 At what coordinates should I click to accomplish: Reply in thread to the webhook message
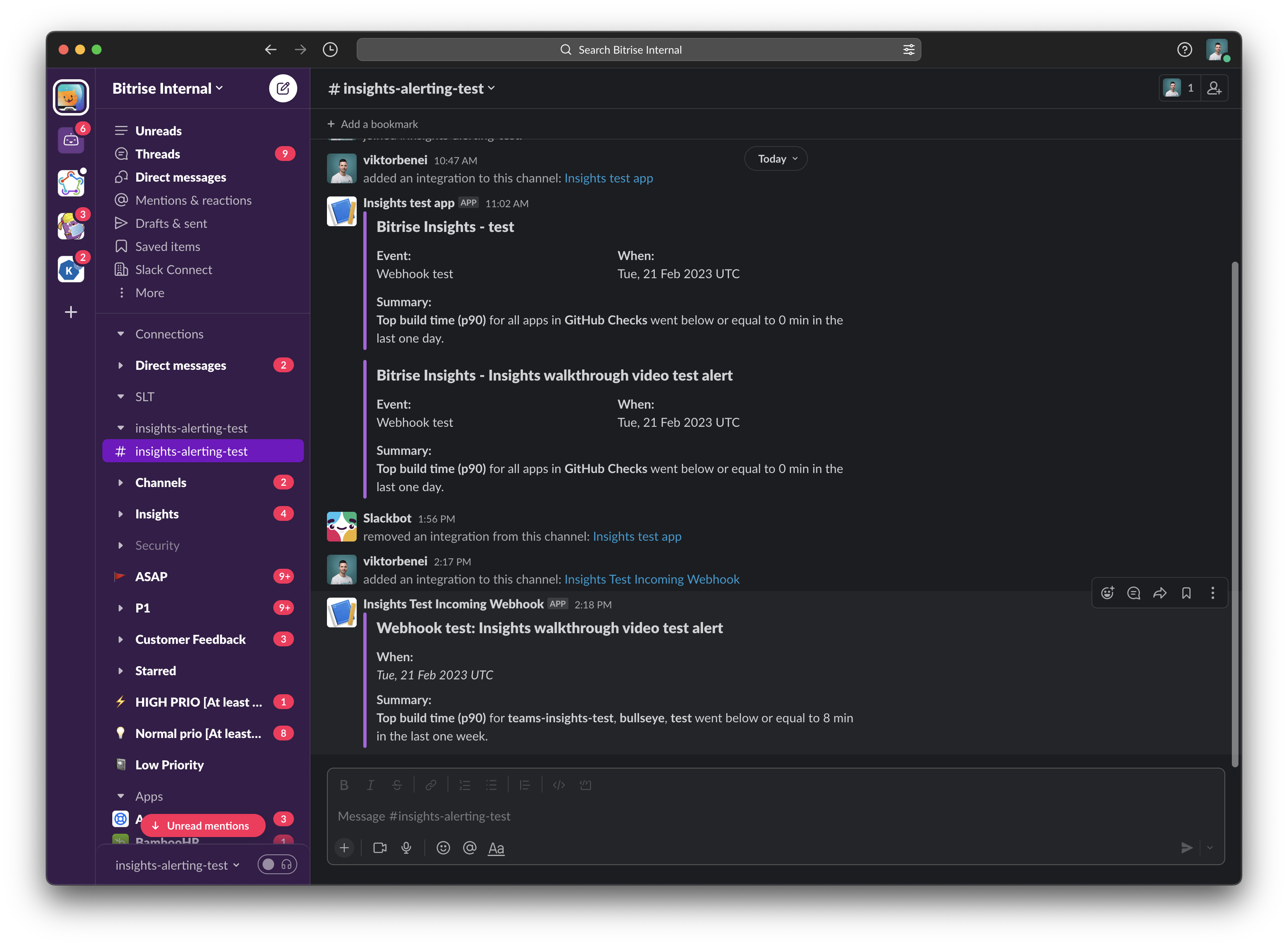[1133, 593]
